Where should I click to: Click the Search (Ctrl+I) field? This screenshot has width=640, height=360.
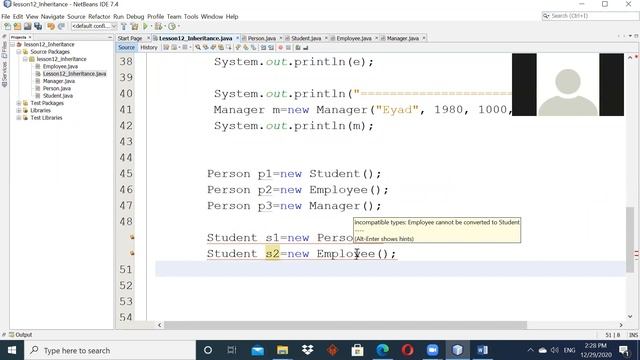pos(590,16)
